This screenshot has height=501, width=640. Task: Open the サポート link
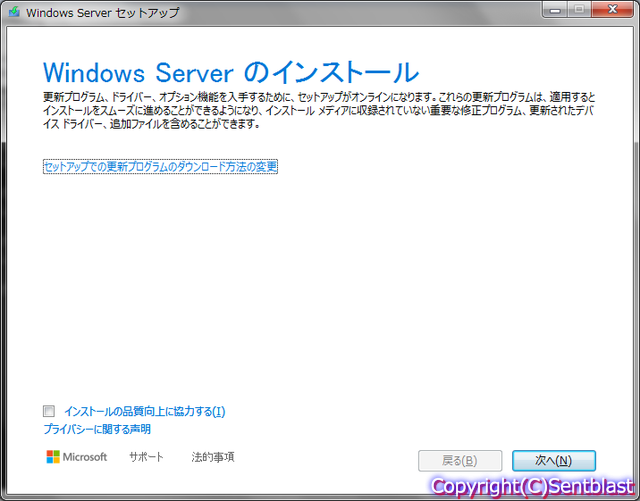[146, 457]
